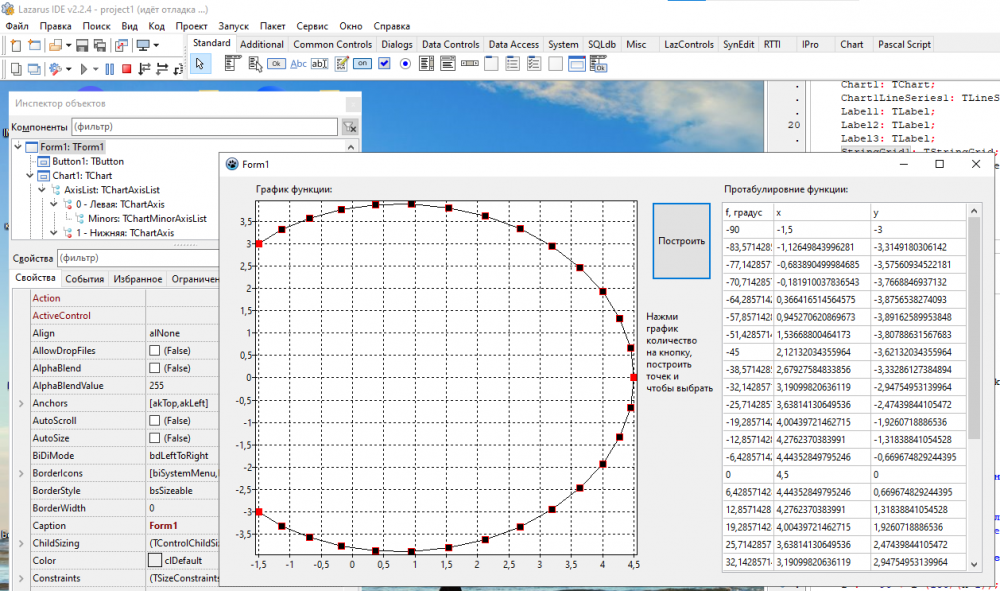
Task: Switch to the События tab
Action: point(85,280)
